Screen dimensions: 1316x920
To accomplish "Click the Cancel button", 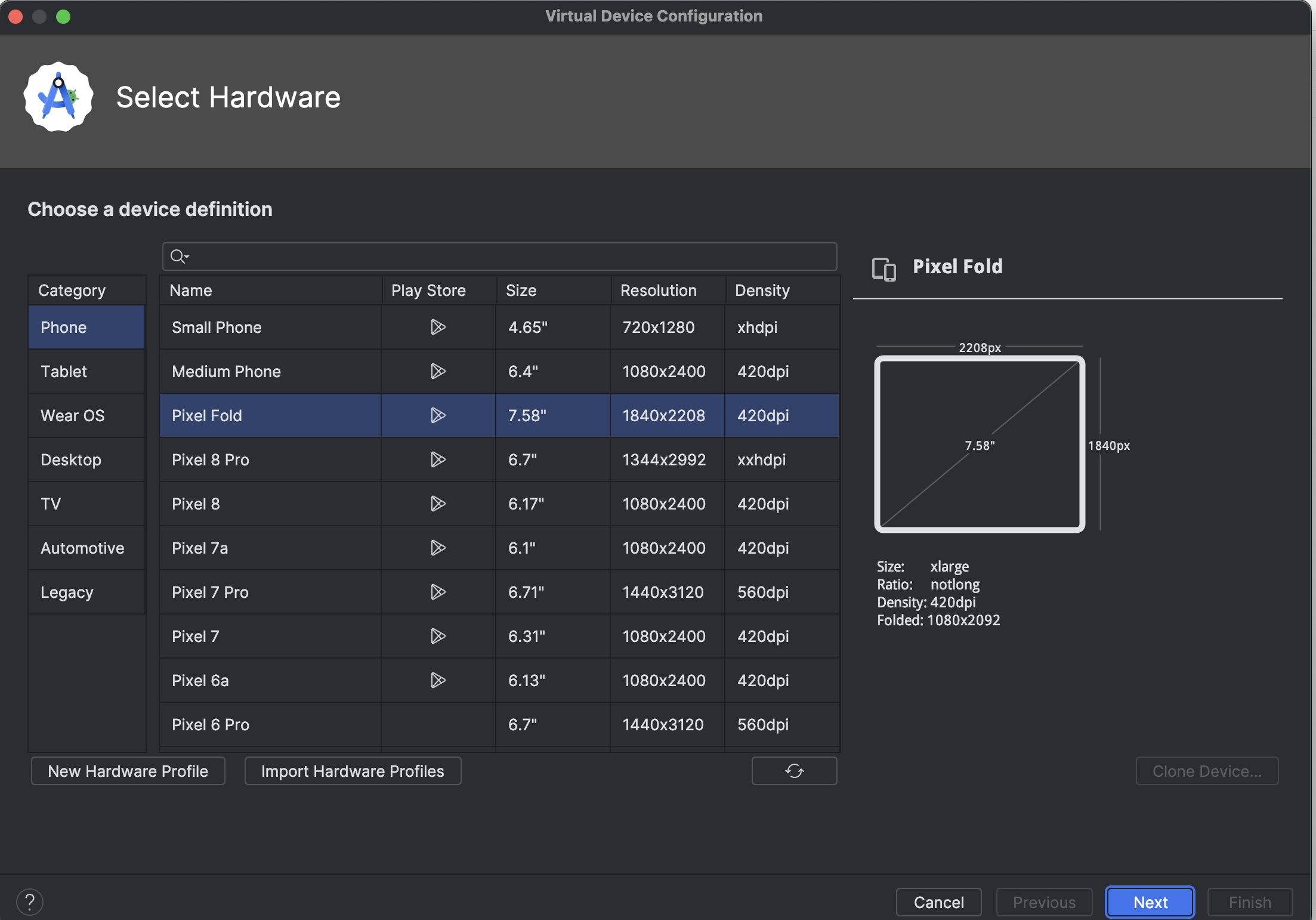I will [938, 902].
